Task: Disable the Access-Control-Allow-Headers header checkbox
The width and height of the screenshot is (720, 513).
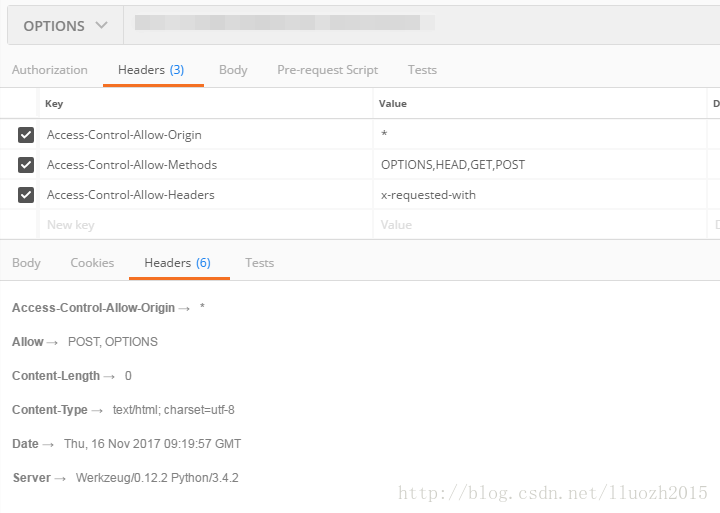Action: pyautogui.click(x=26, y=195)
